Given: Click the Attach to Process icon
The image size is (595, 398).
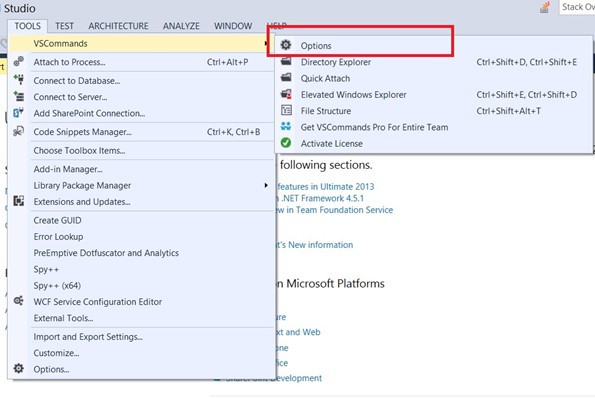Looking at the screenshot, I should pos(19,61).
